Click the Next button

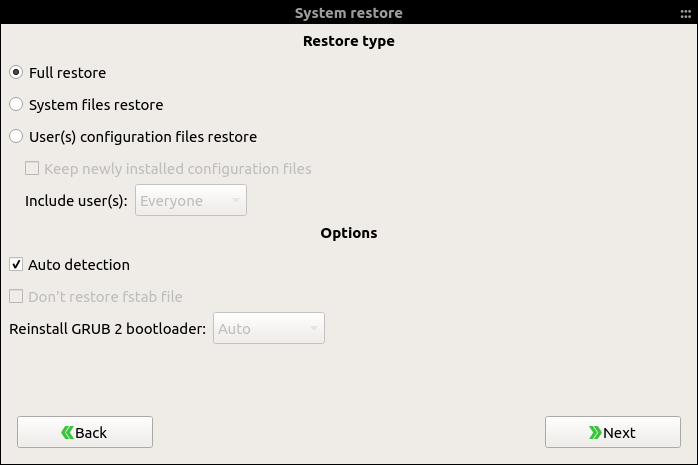pos(613,432)
